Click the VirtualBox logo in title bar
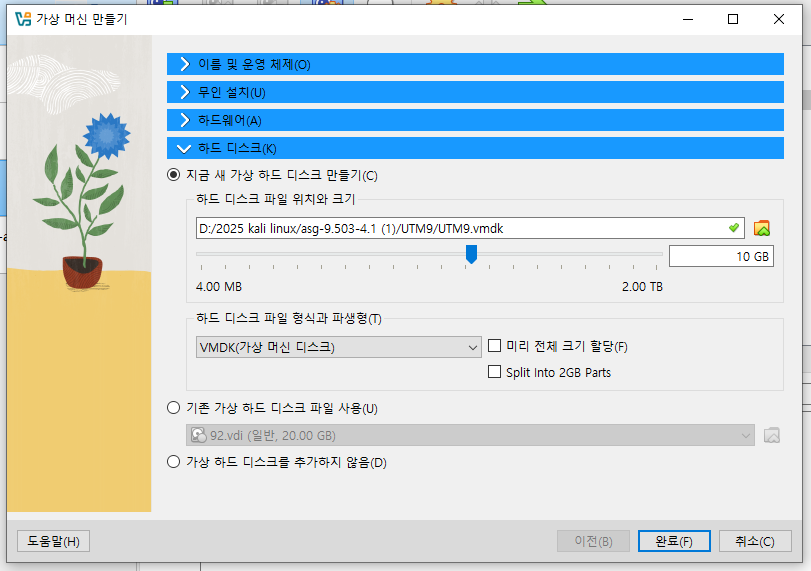Screen dimensions: 811x571 tap(23, 20)
